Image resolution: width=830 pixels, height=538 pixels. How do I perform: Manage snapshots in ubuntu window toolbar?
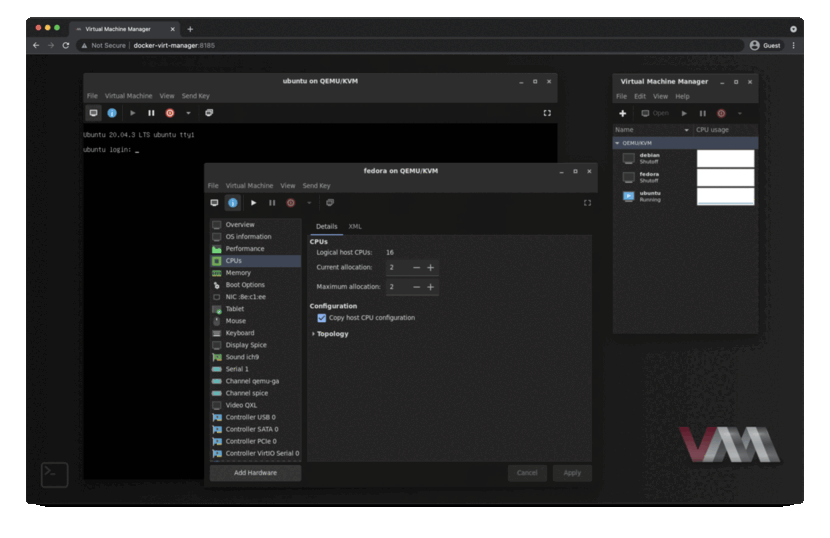(209, 113)
